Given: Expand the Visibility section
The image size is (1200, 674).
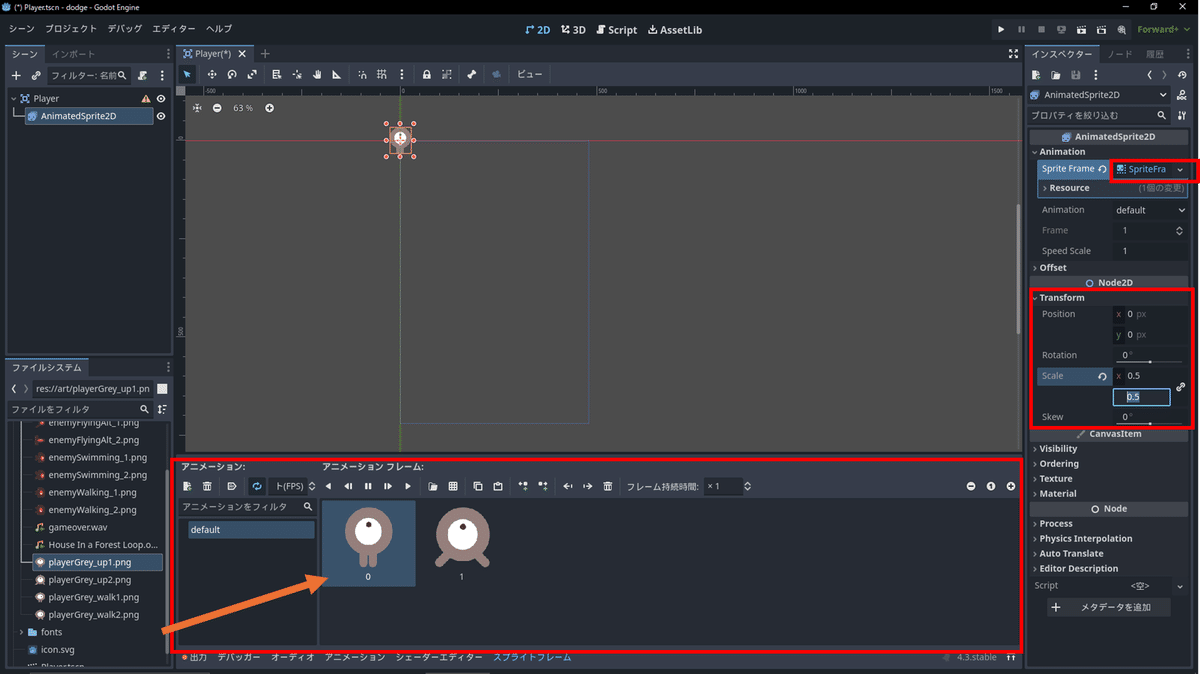Looking at the screenshot, I should (x=1058, y=449).
